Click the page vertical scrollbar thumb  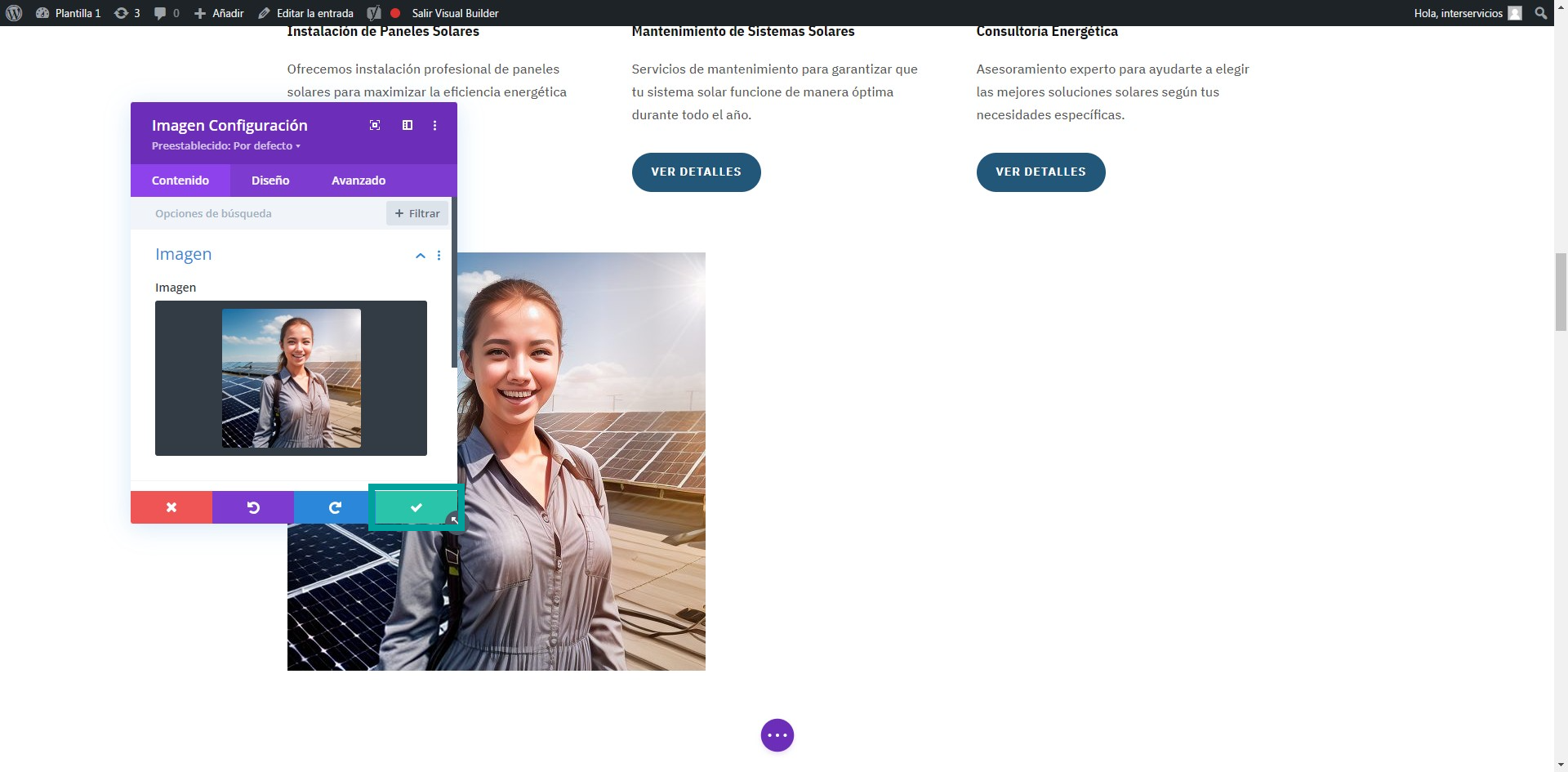1561,292
